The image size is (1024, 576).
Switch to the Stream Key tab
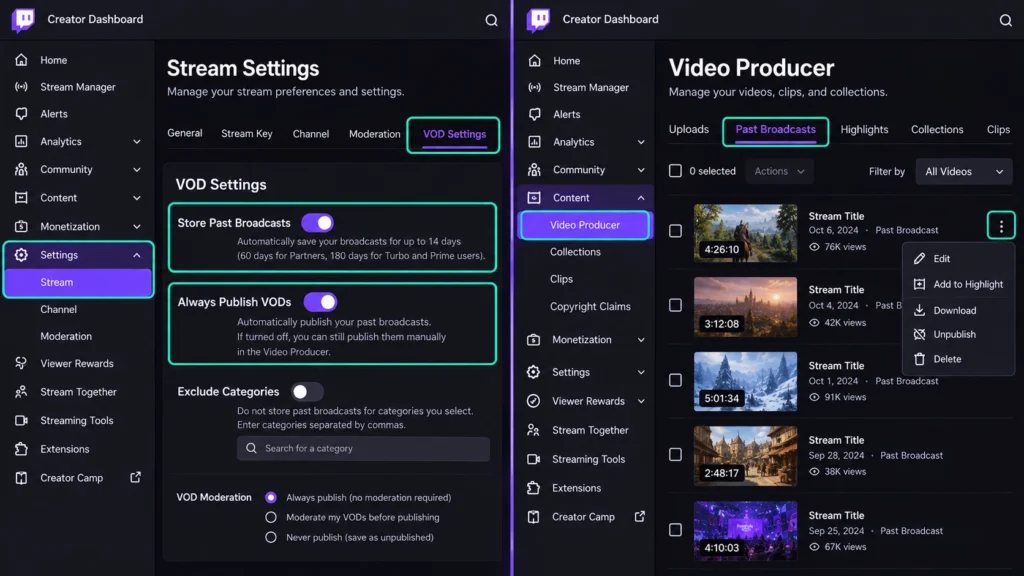pyautogui.click(x=247, y=134)
